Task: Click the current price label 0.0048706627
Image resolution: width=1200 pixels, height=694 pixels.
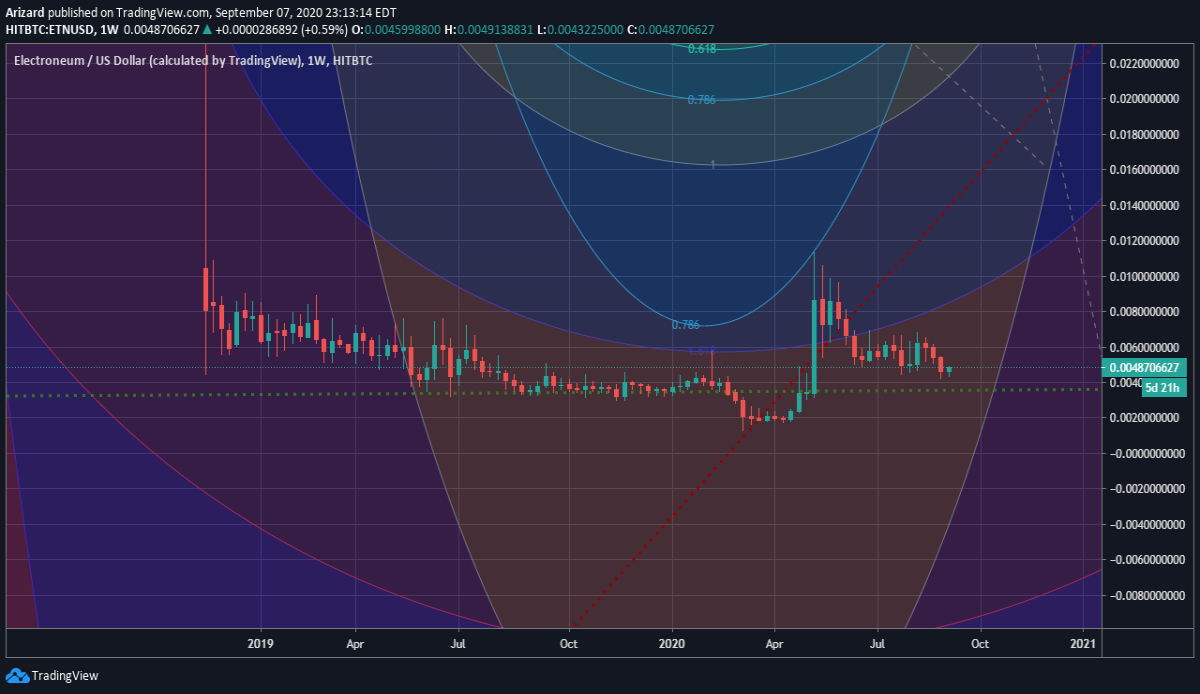Action: tap(1145, 367)
